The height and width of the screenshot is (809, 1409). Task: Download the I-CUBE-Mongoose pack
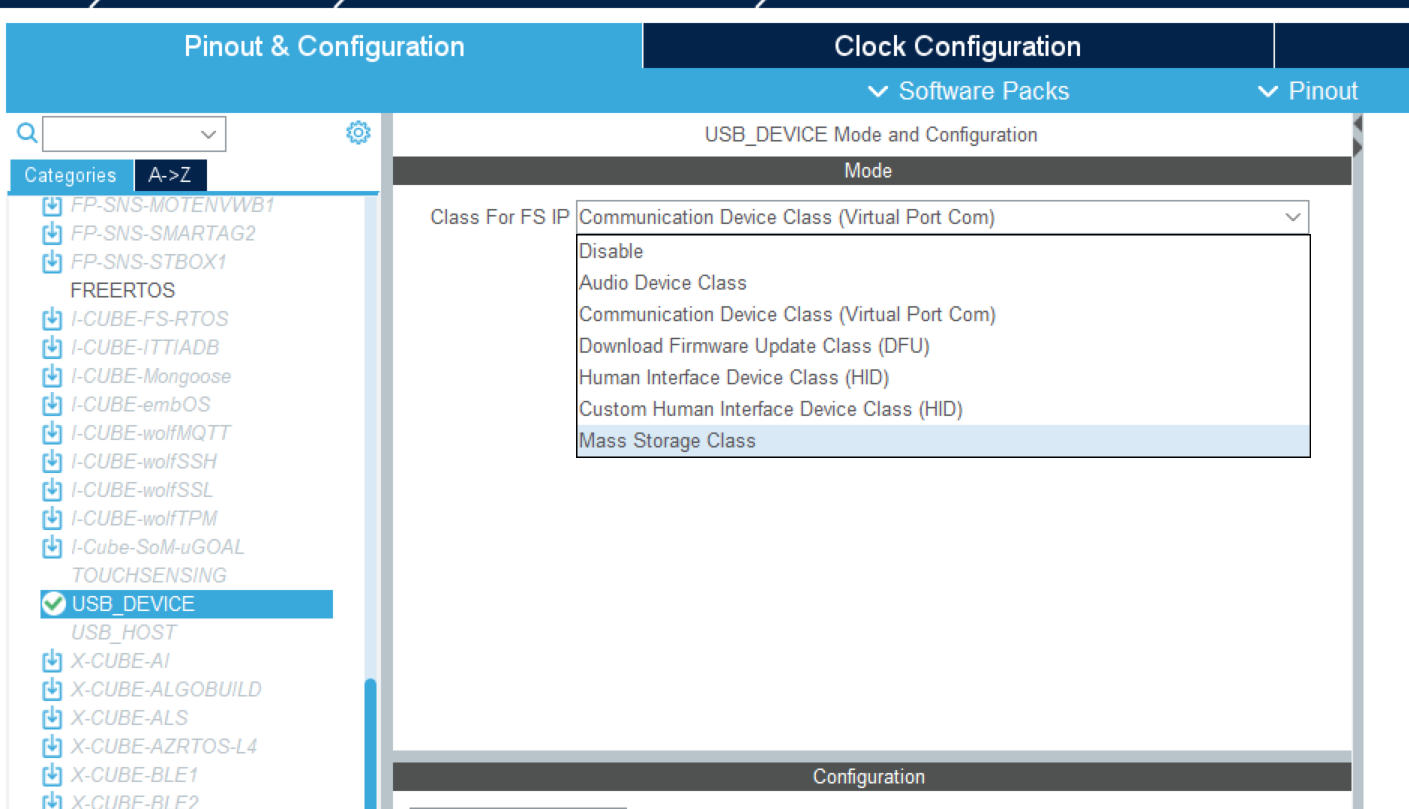pyautogui.click(x=51, y=375)
